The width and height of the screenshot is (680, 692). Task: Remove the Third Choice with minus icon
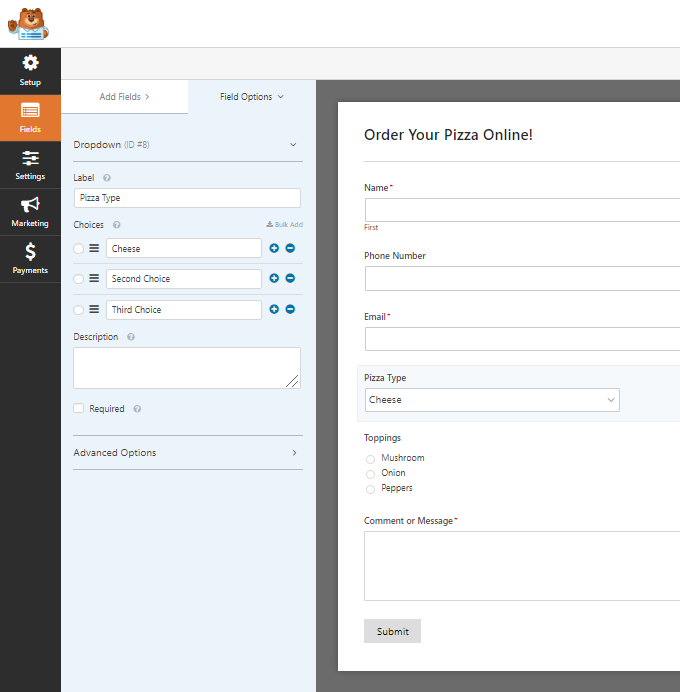[x=290, y=310]
